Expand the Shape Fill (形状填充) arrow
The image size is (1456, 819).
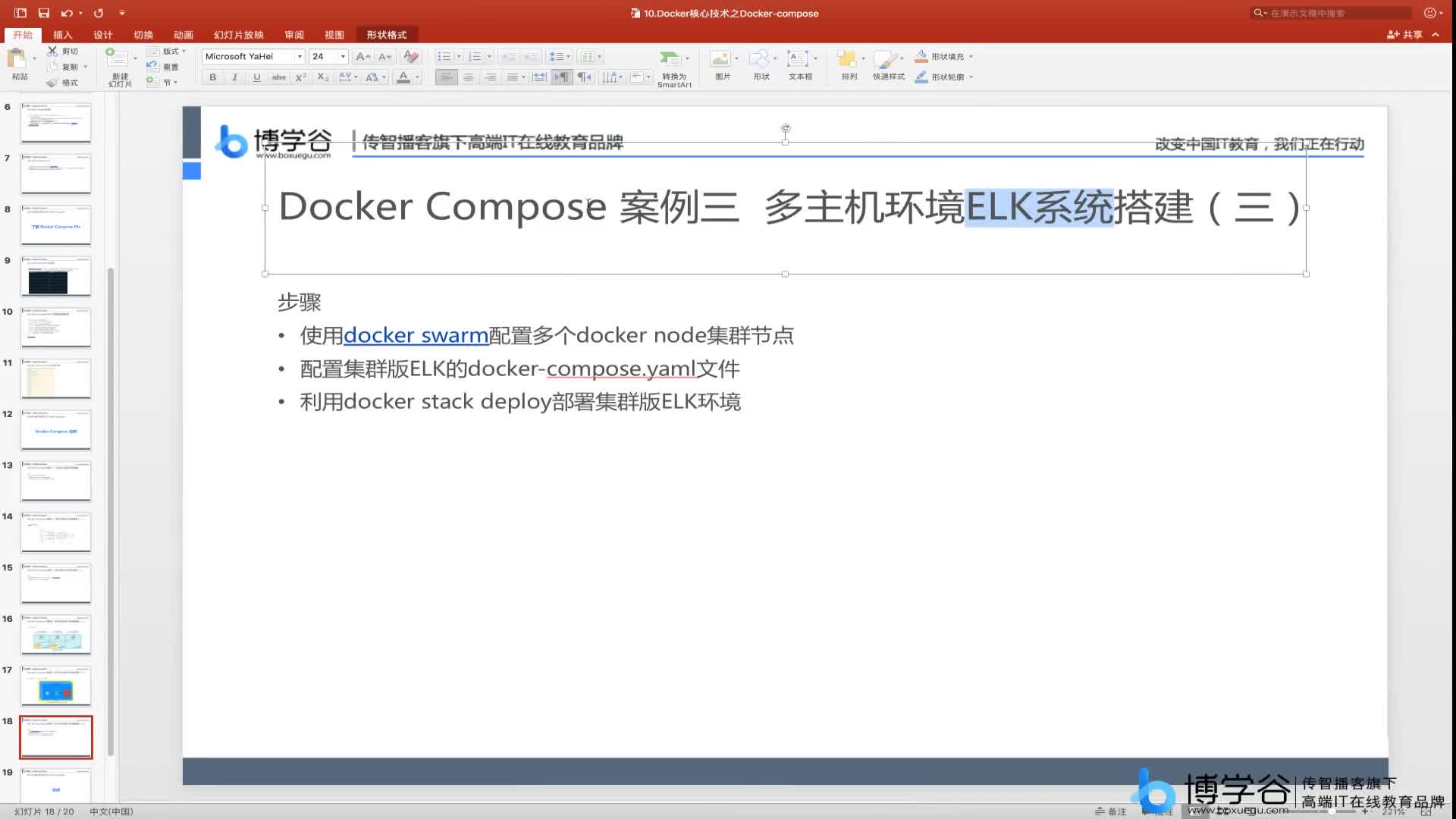(x=971, y=56)
